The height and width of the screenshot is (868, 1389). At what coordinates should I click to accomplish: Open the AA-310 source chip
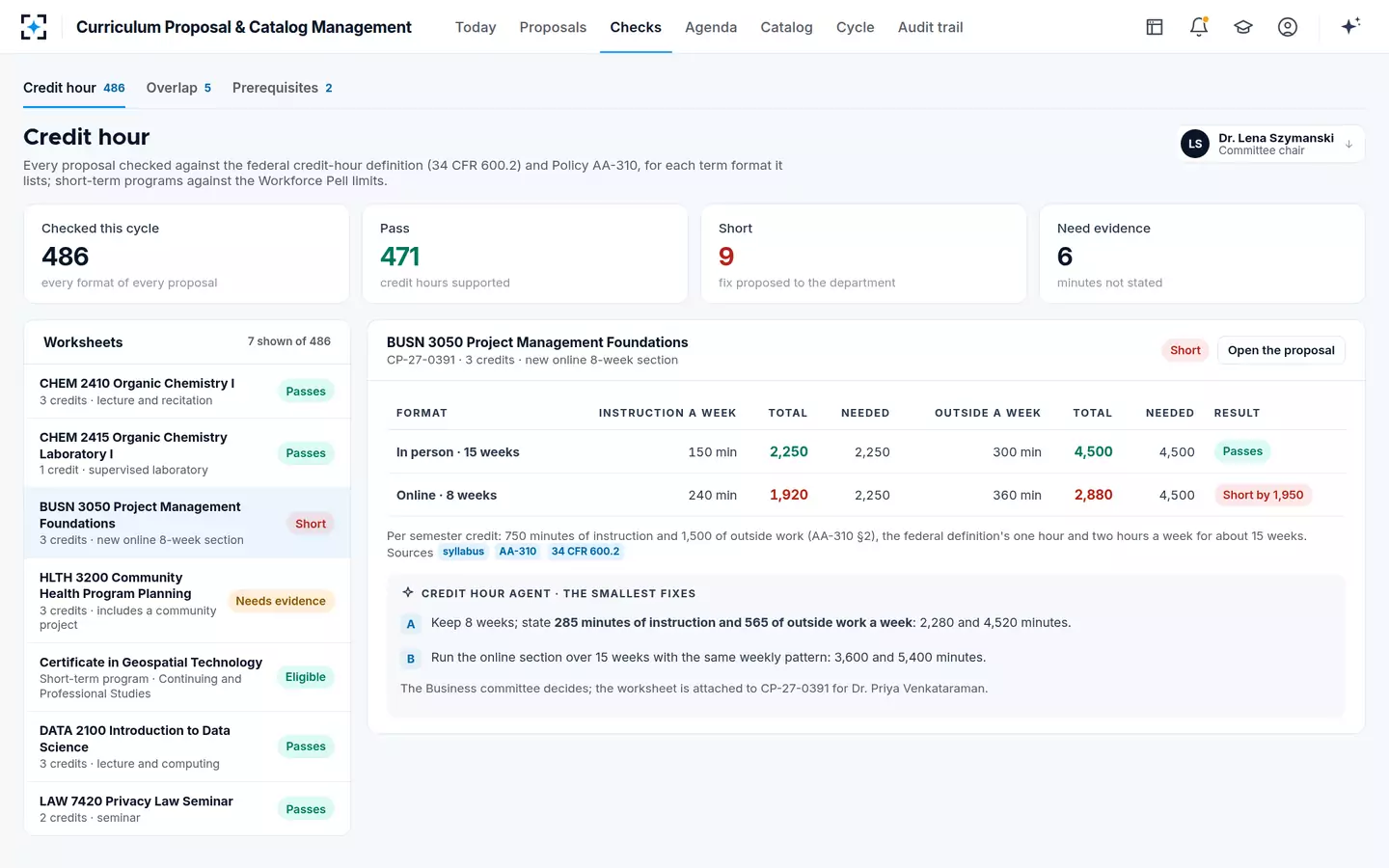[518, 552]
